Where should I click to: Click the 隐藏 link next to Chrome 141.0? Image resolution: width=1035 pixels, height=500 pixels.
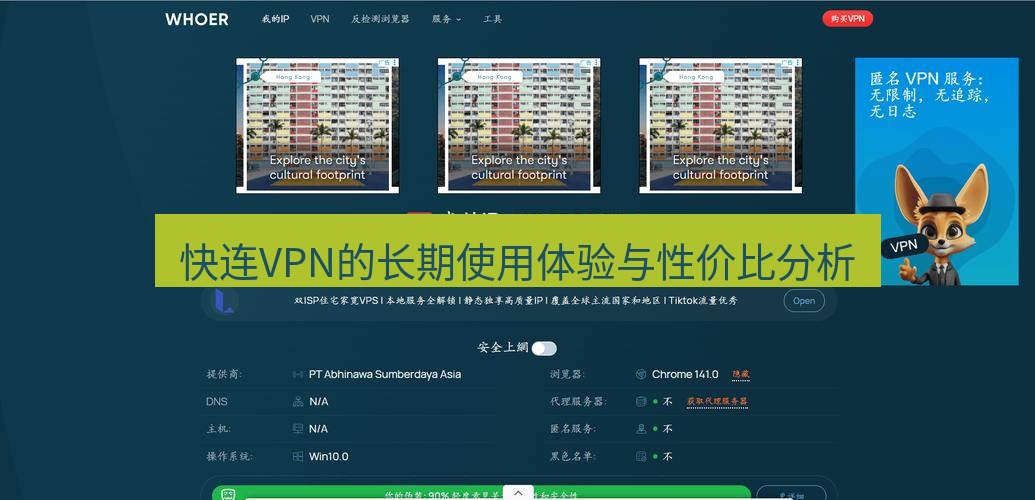[741, 375]
